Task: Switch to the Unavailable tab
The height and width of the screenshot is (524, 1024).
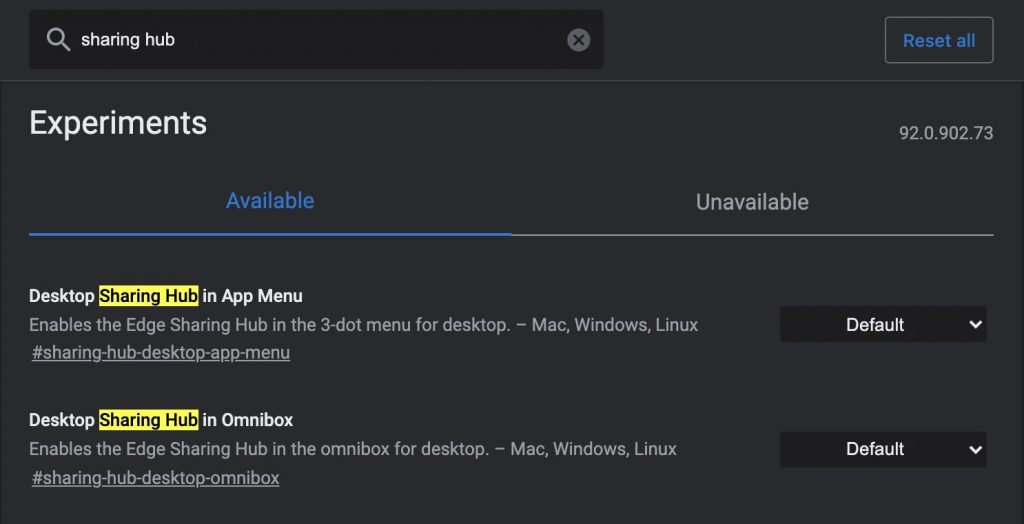Action: (x=752, y=202)
